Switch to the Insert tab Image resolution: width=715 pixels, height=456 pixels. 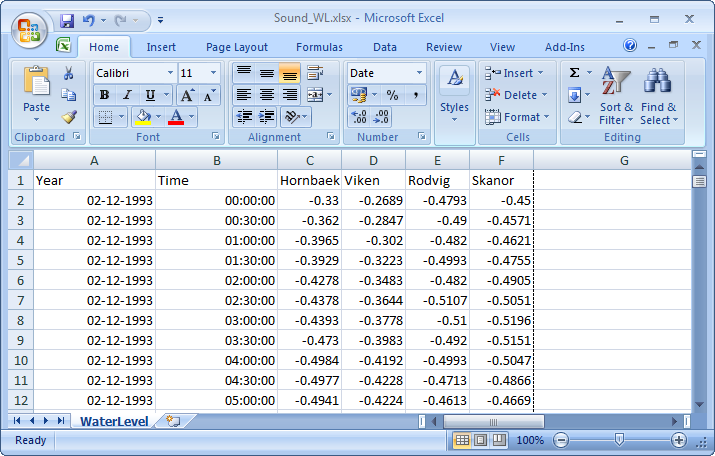(x=161, y=47)
